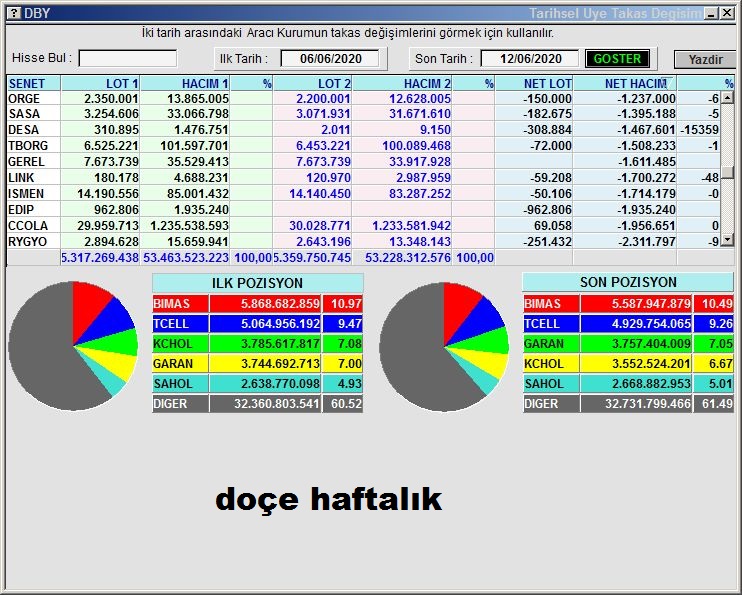Click the ILK POZISYON pie chart
This screenshot has height=595, width=742.
coord(73,346)
